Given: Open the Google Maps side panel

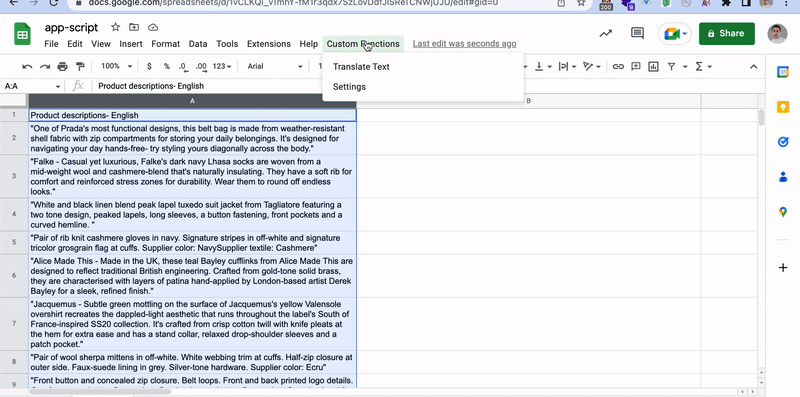Looking at the screenshot, I should tap(783, 212).
